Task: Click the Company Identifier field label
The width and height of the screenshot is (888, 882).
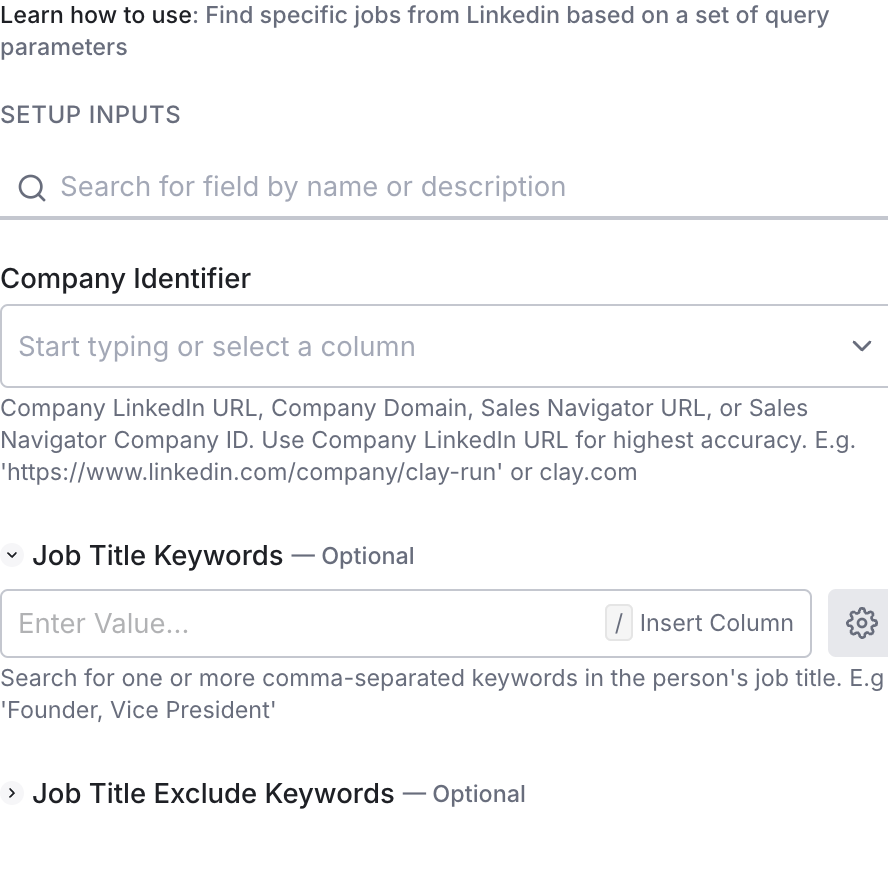Action: 126,278
